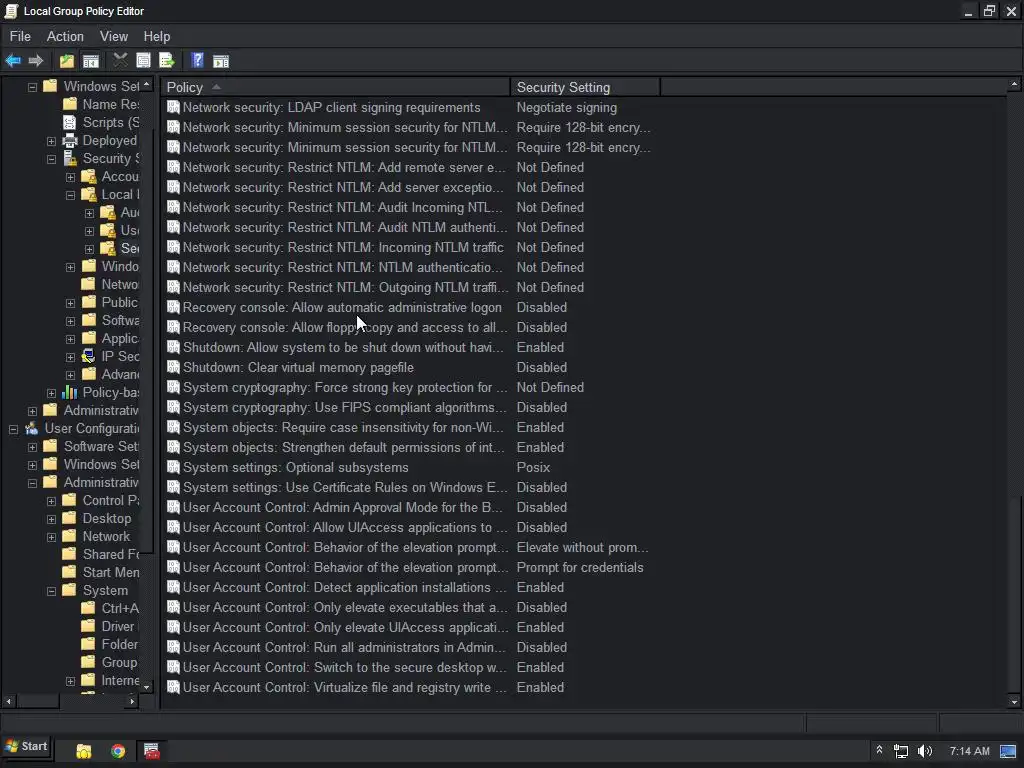Select System cryptography: Use FIPS compliant algorithms policy

(x=344, y=408)
